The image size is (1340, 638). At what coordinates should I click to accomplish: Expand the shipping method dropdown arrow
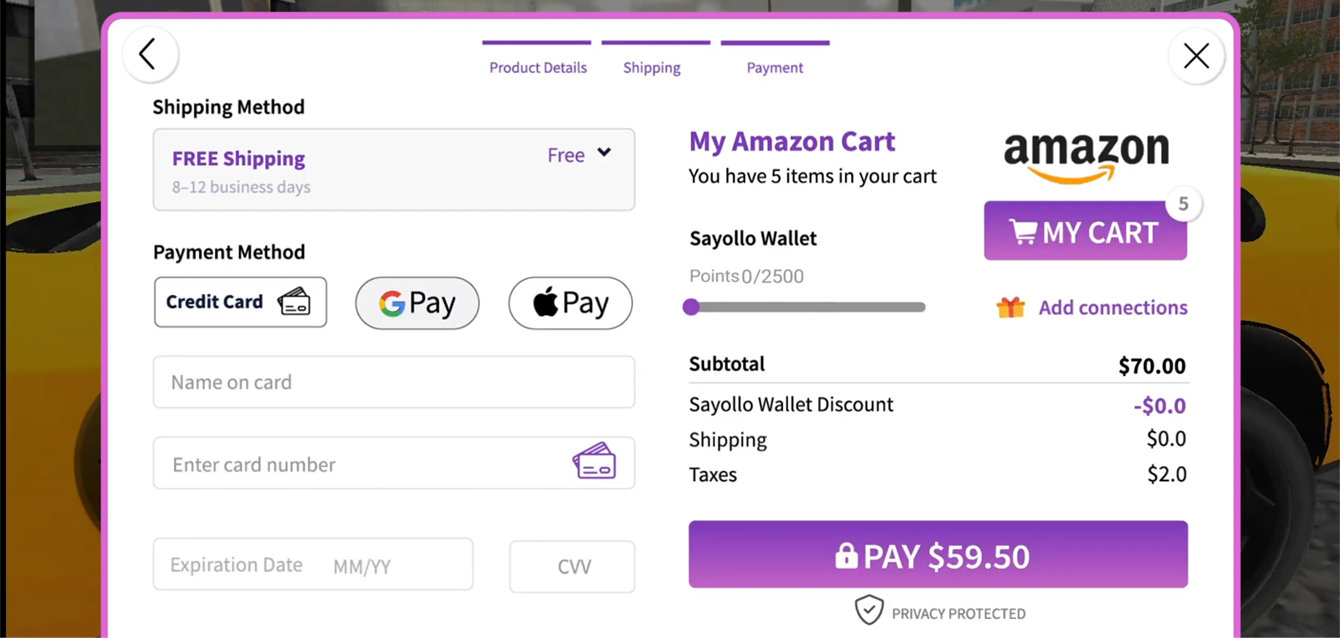click(604, 153)
